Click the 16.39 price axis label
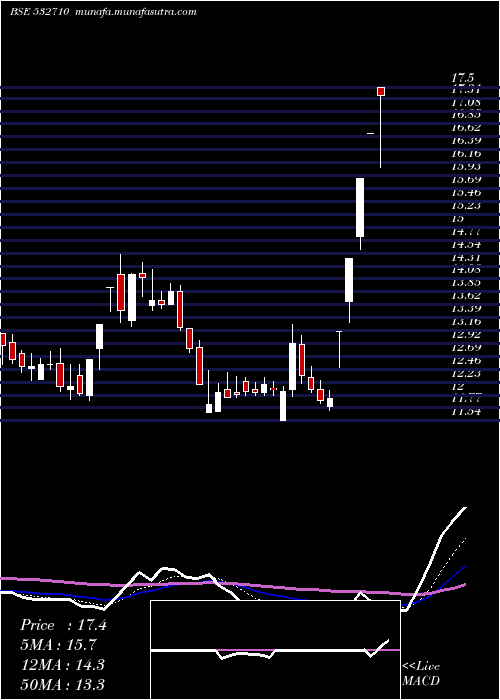Screen dimensions: 500x700 coord(466,141)
